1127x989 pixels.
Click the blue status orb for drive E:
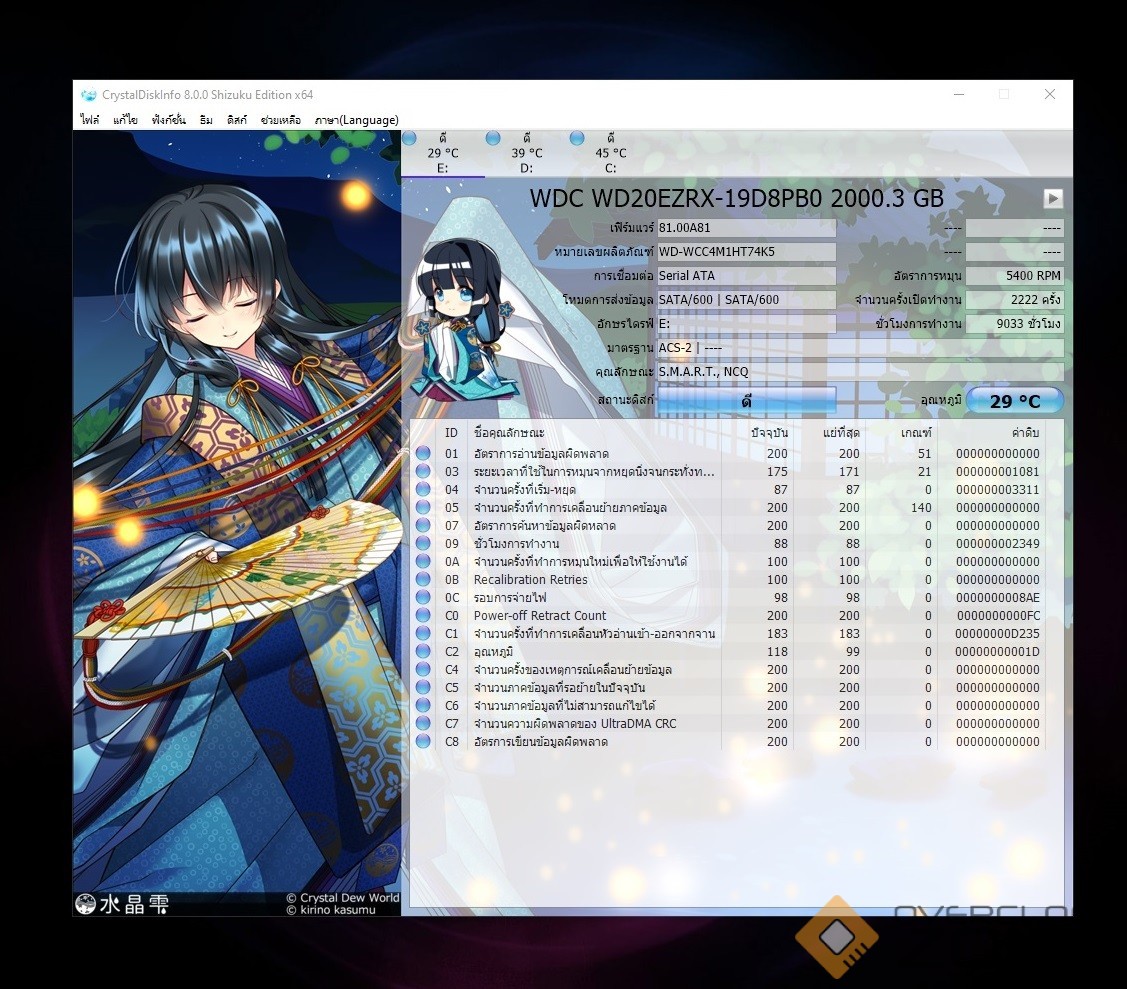[x=409, y=138]
